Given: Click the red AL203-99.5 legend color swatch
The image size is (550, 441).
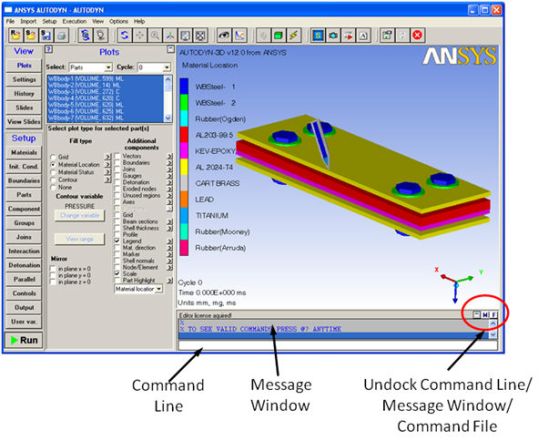Looking at the screenshot, I should click(x=184, y=135).
